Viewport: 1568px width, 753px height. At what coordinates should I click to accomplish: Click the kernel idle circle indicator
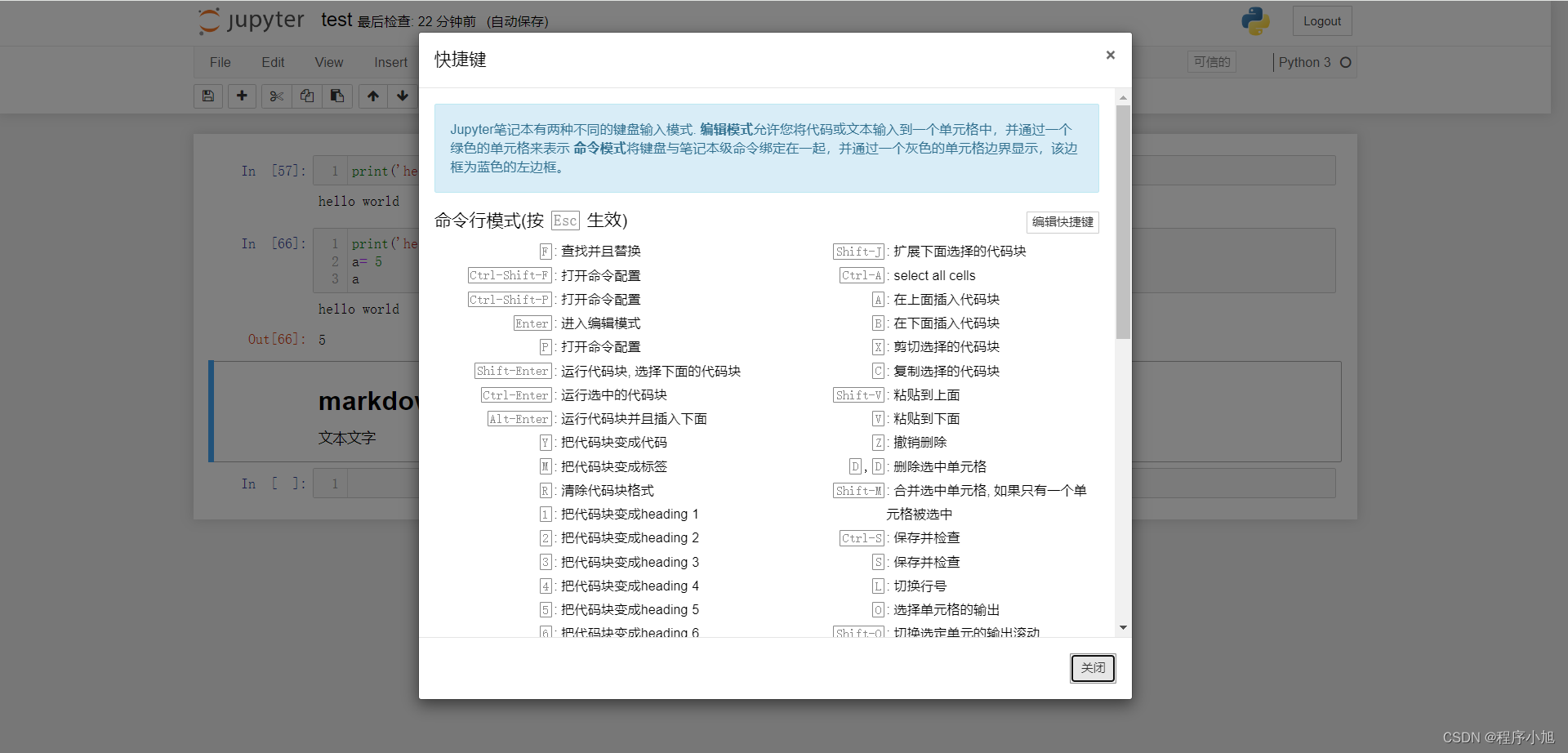coord(1346,62)
